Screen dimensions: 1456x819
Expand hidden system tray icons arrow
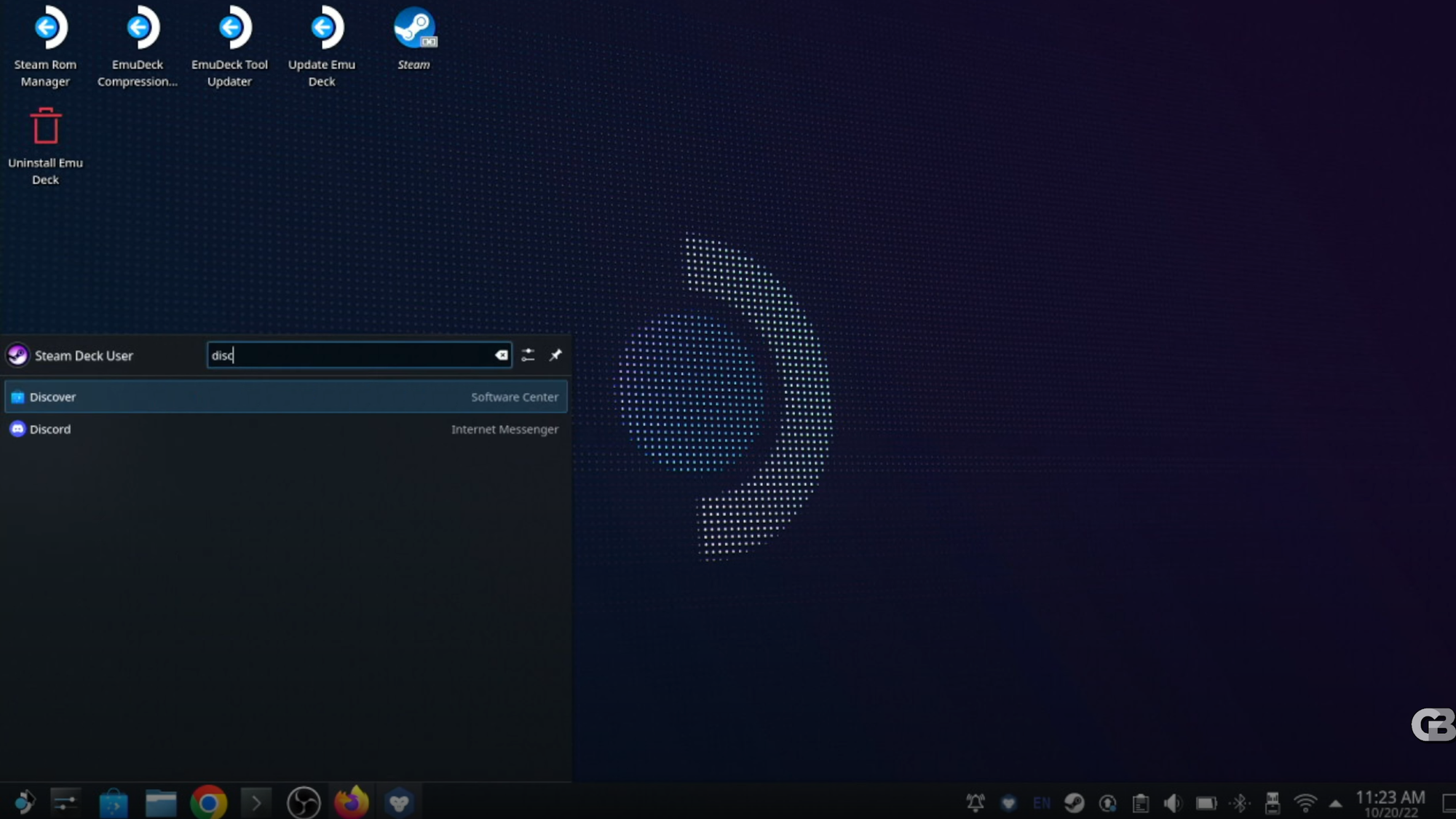coord(1335,804)
